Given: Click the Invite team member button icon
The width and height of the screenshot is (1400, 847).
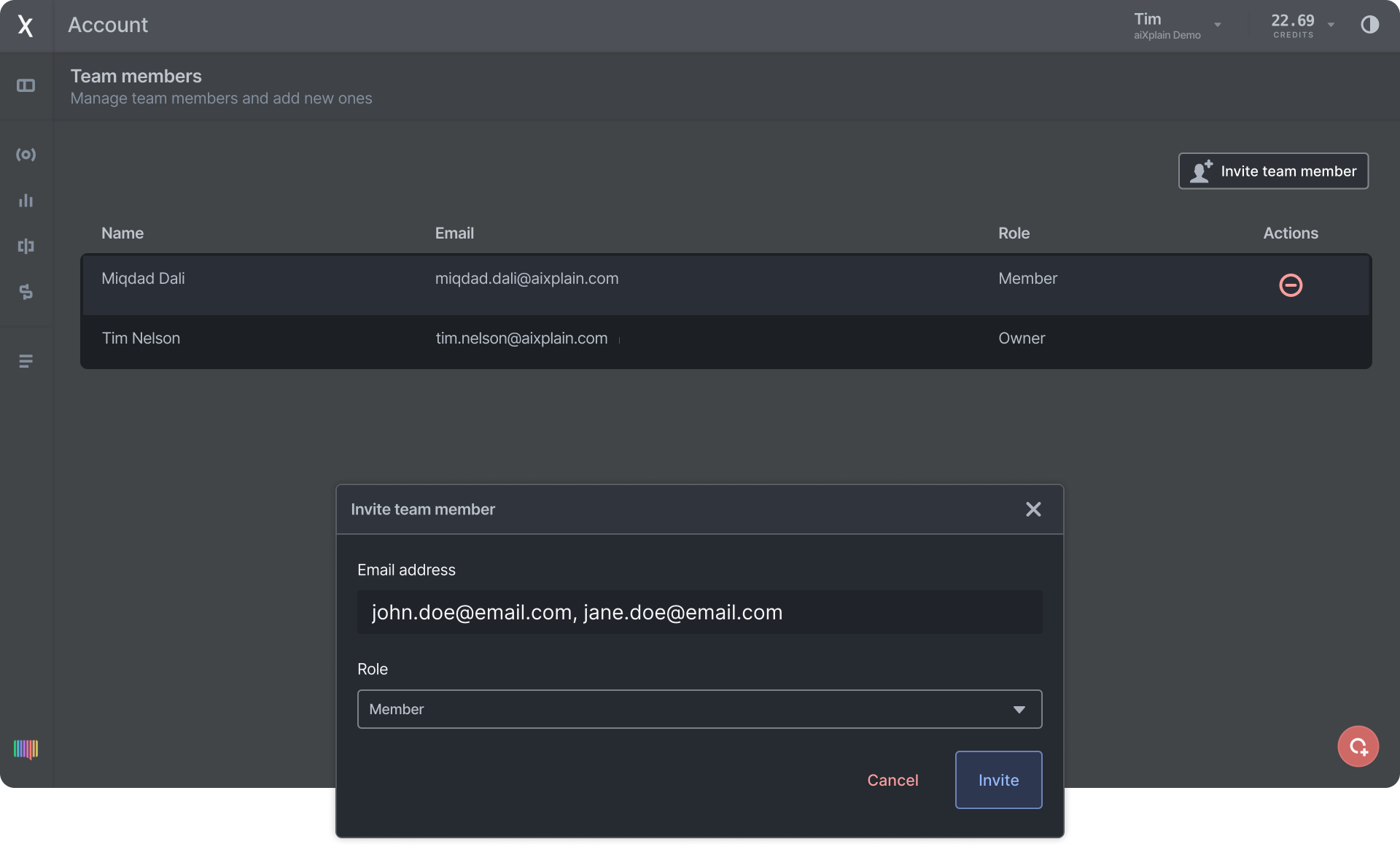Looking at the screenshot, I should tap(1201, 170).
